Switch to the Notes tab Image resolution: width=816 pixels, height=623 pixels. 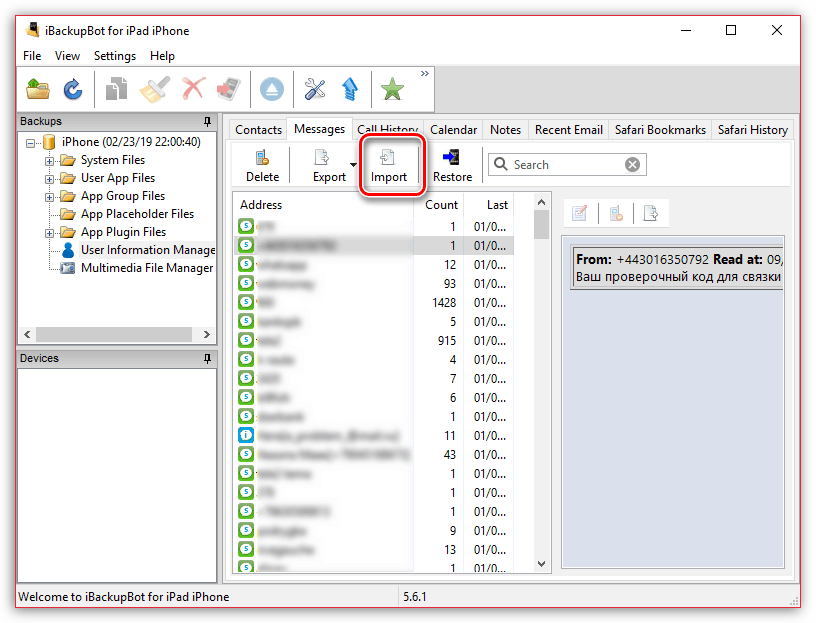pyautogui.click(x=505, y=130)
